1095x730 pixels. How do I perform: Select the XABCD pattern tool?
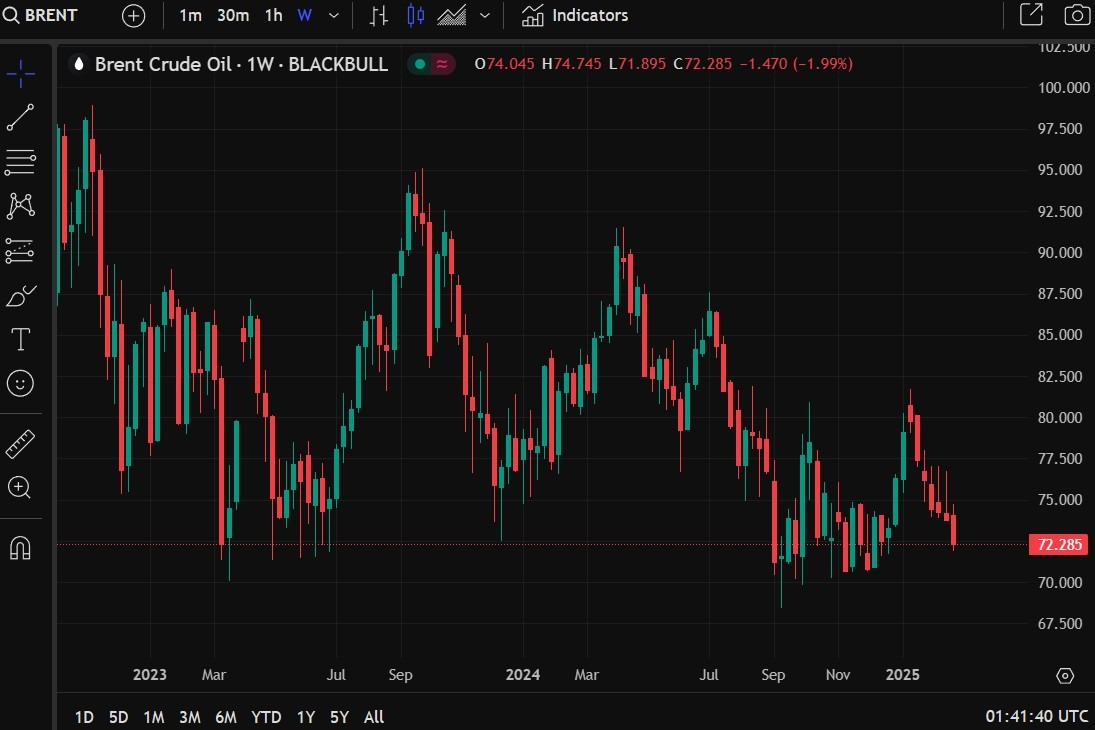tap(20, 206)
